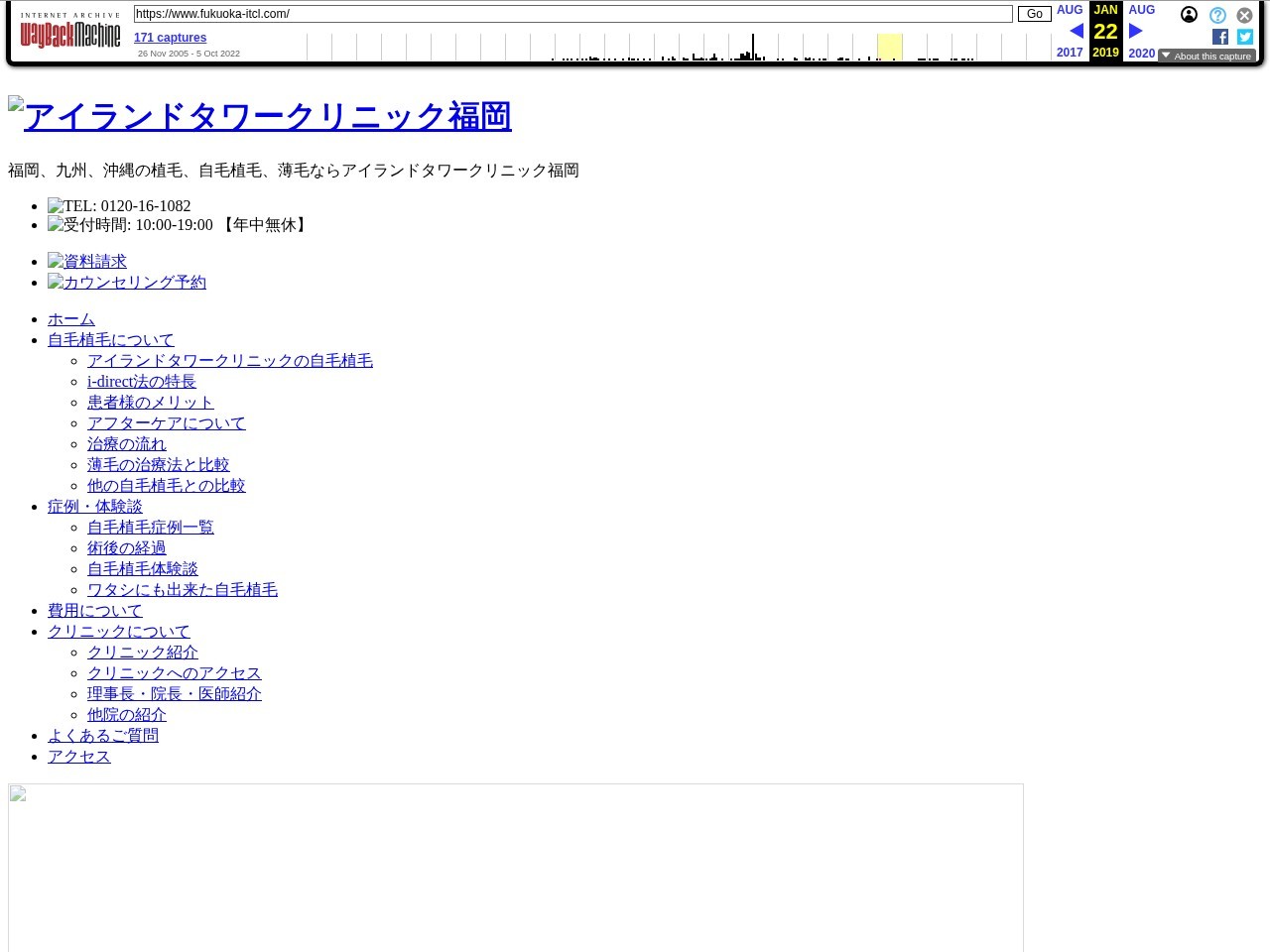The width and height of the screenshot is (1270, 952).
Task: Go to previous capture arrow
Action: point(1076,32)
